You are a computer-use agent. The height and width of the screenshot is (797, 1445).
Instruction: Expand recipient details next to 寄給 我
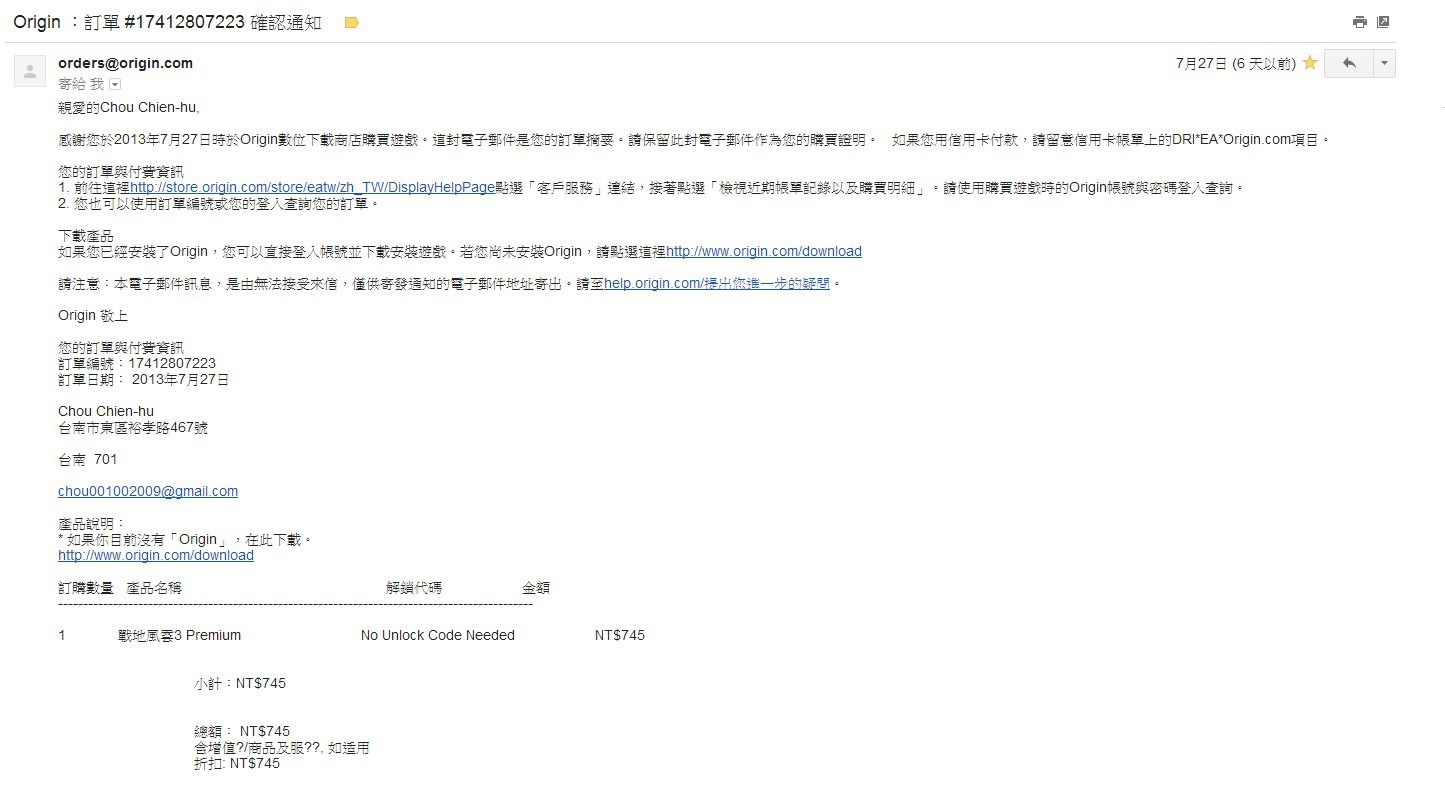tap(114, 85)
